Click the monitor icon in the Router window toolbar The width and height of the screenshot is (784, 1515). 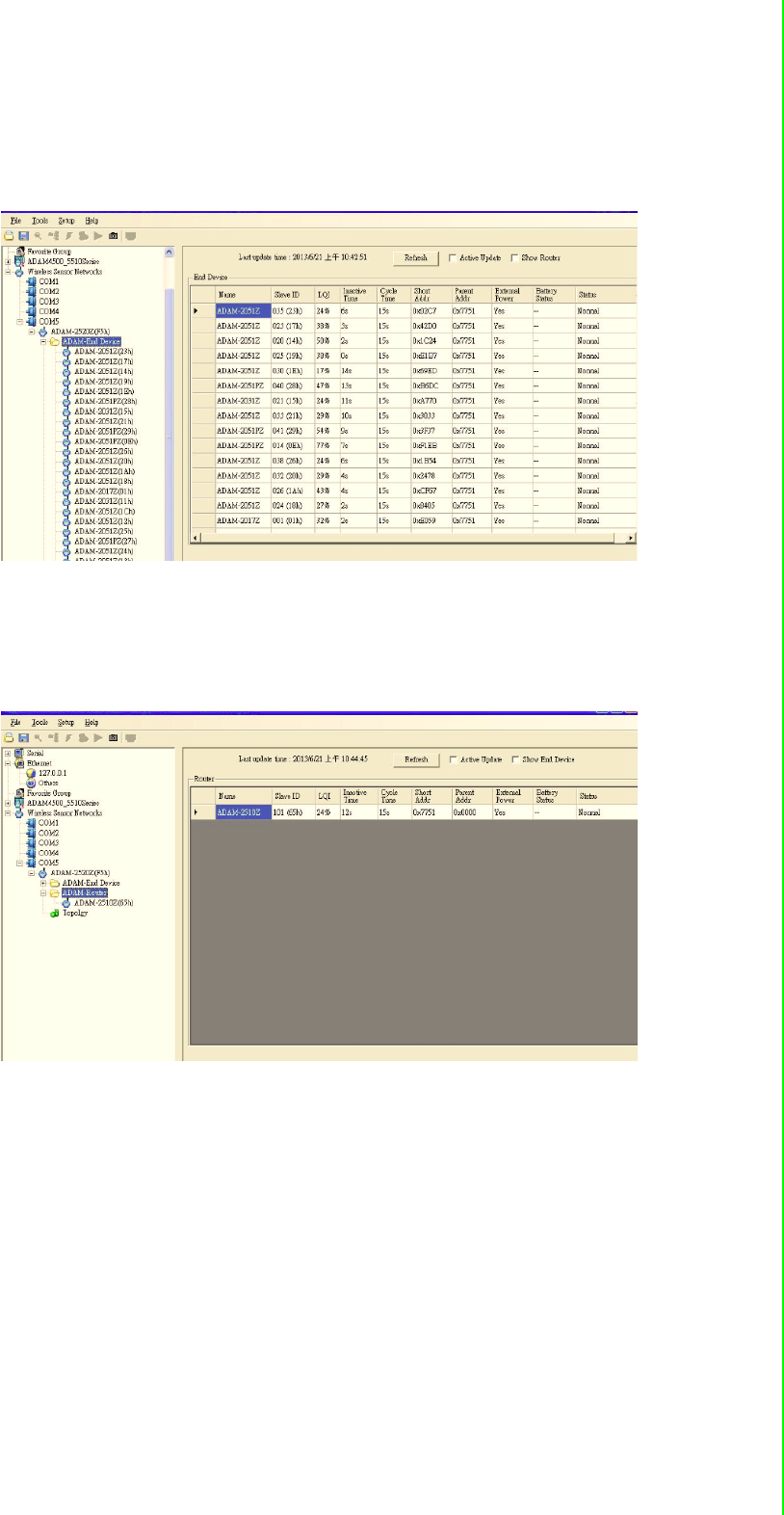coord(131,737)
